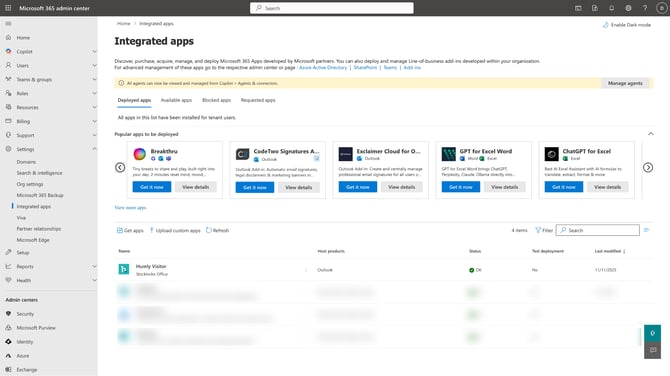This screenshot has width=670, height=376.
Task: Show next popular apps carousel arrow
Action: [648, 167]
